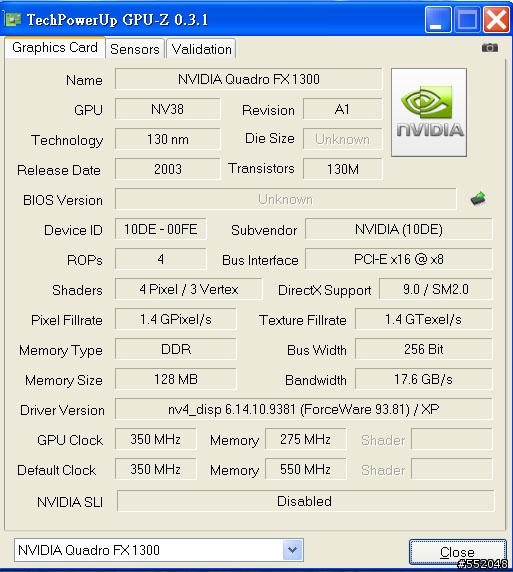Click the Driver Version field nv4_disp
Image resolution: width=513 pixels, height=572 pixels.
click(304, 409)
